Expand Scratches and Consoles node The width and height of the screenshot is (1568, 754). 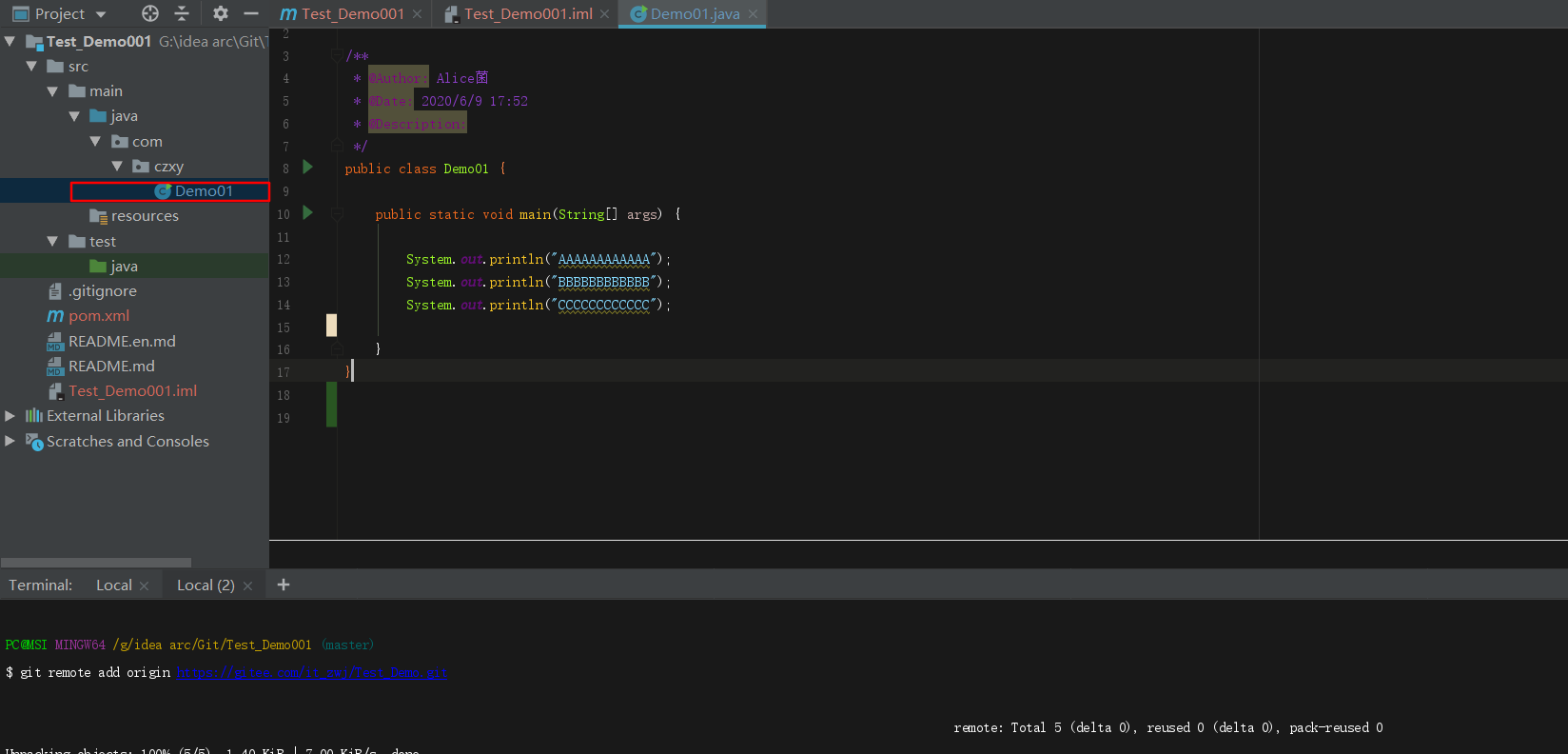coord(10,441)
